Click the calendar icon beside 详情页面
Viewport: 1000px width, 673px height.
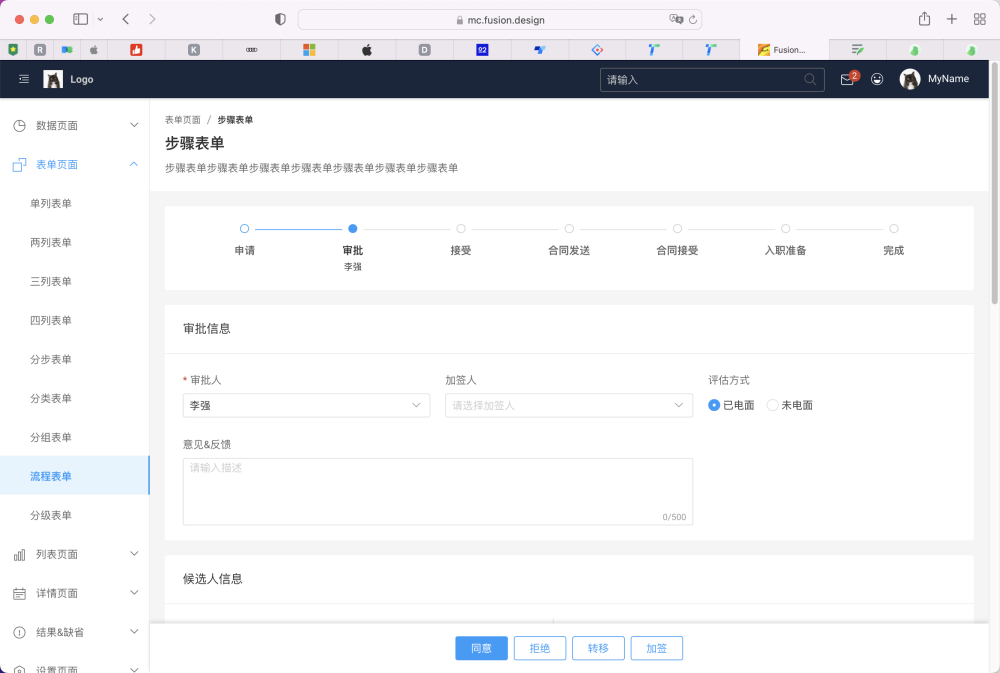click(18, 593)
